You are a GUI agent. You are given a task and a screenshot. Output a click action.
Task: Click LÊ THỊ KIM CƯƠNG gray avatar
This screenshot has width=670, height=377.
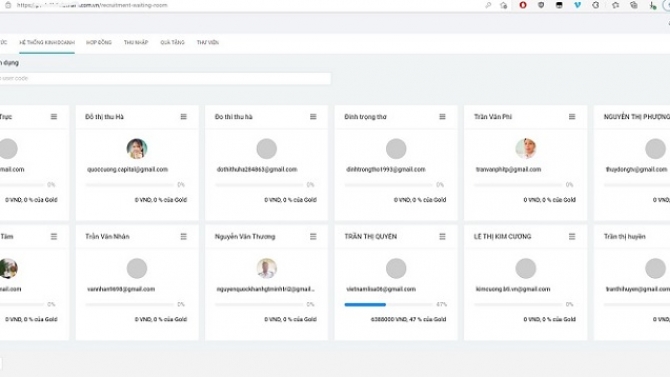click(x=526, y=268)
